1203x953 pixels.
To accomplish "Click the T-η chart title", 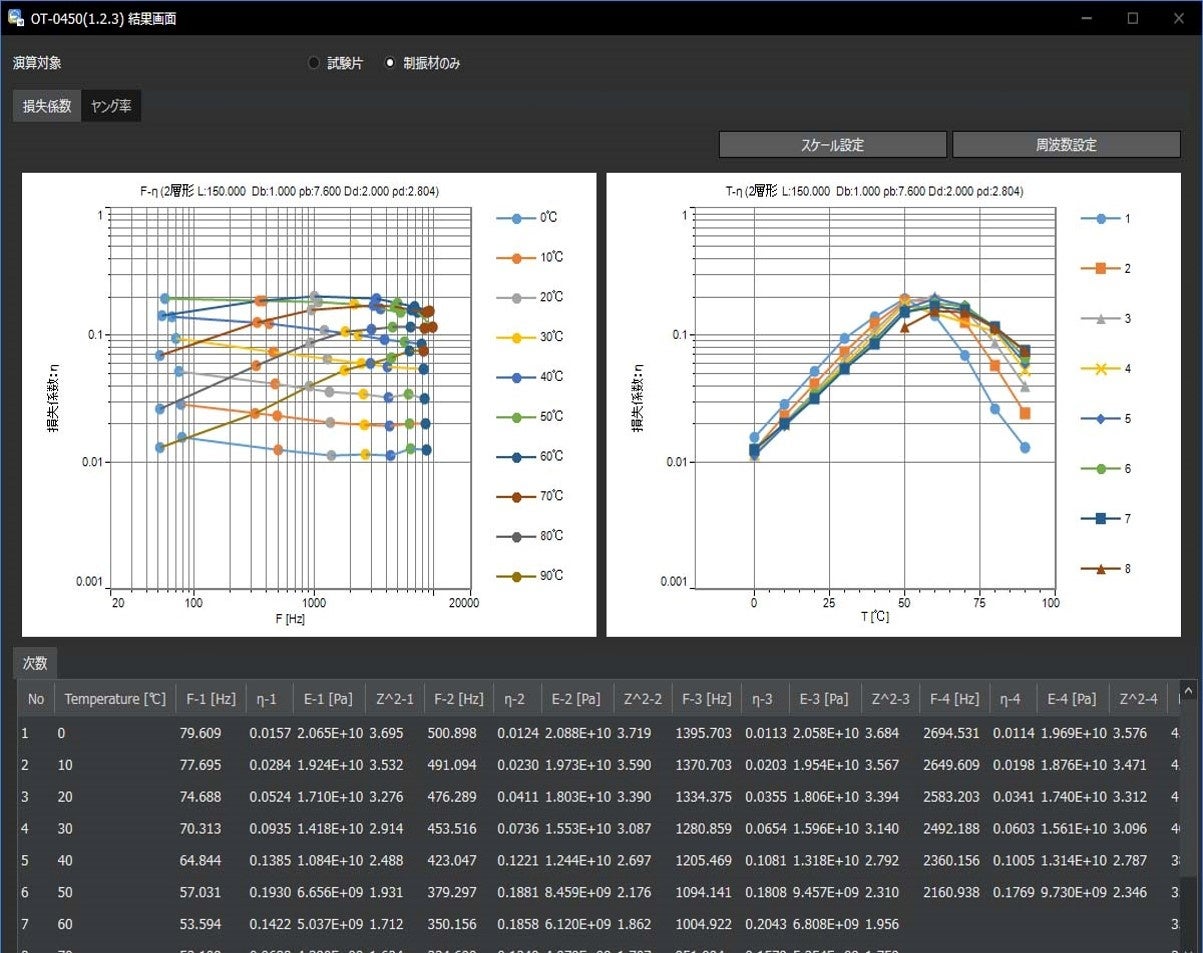I will pyautogui.click(x=874, y=190).
